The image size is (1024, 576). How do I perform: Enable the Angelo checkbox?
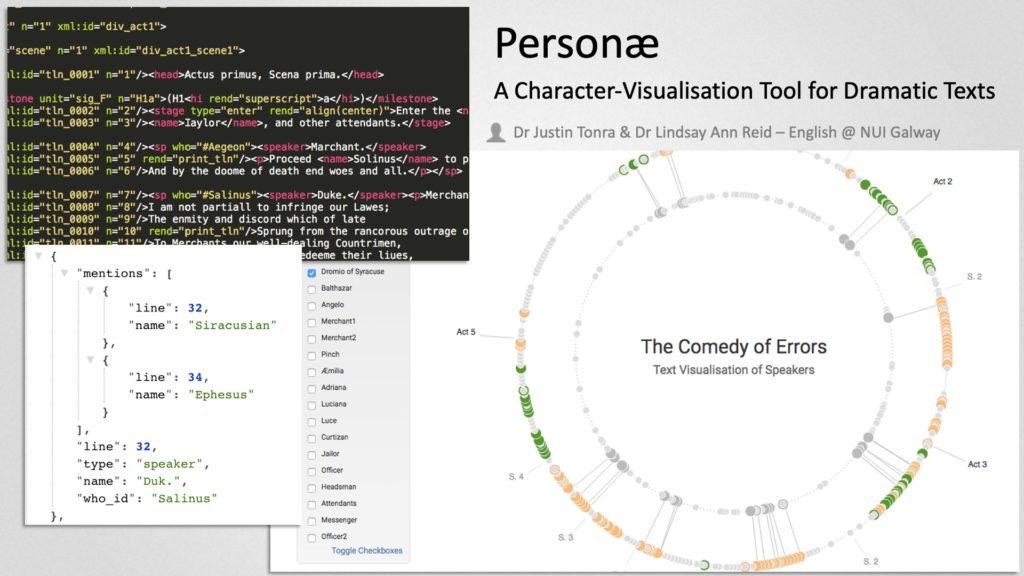point(312,306)
